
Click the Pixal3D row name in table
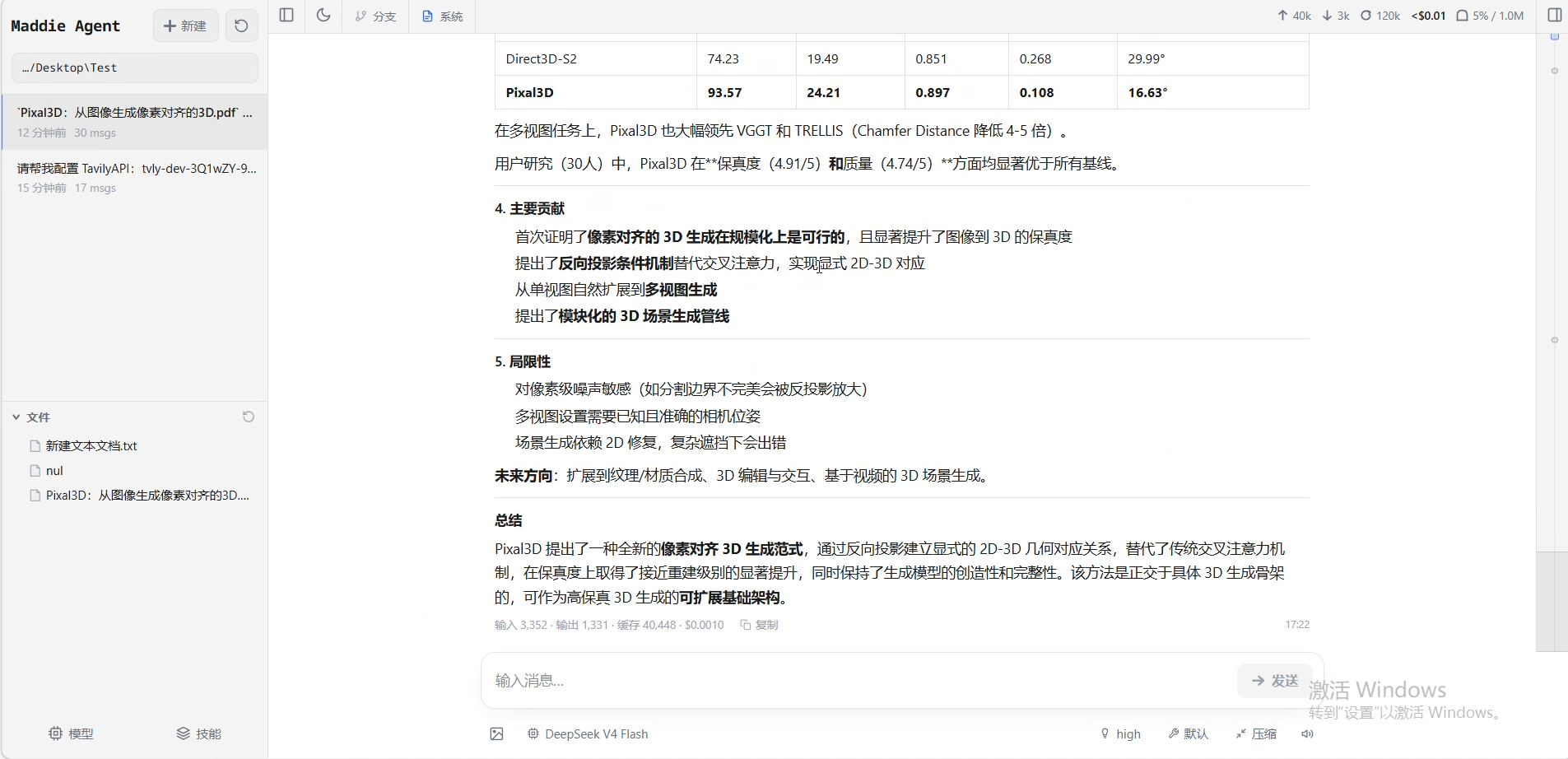tap(529, 92)
